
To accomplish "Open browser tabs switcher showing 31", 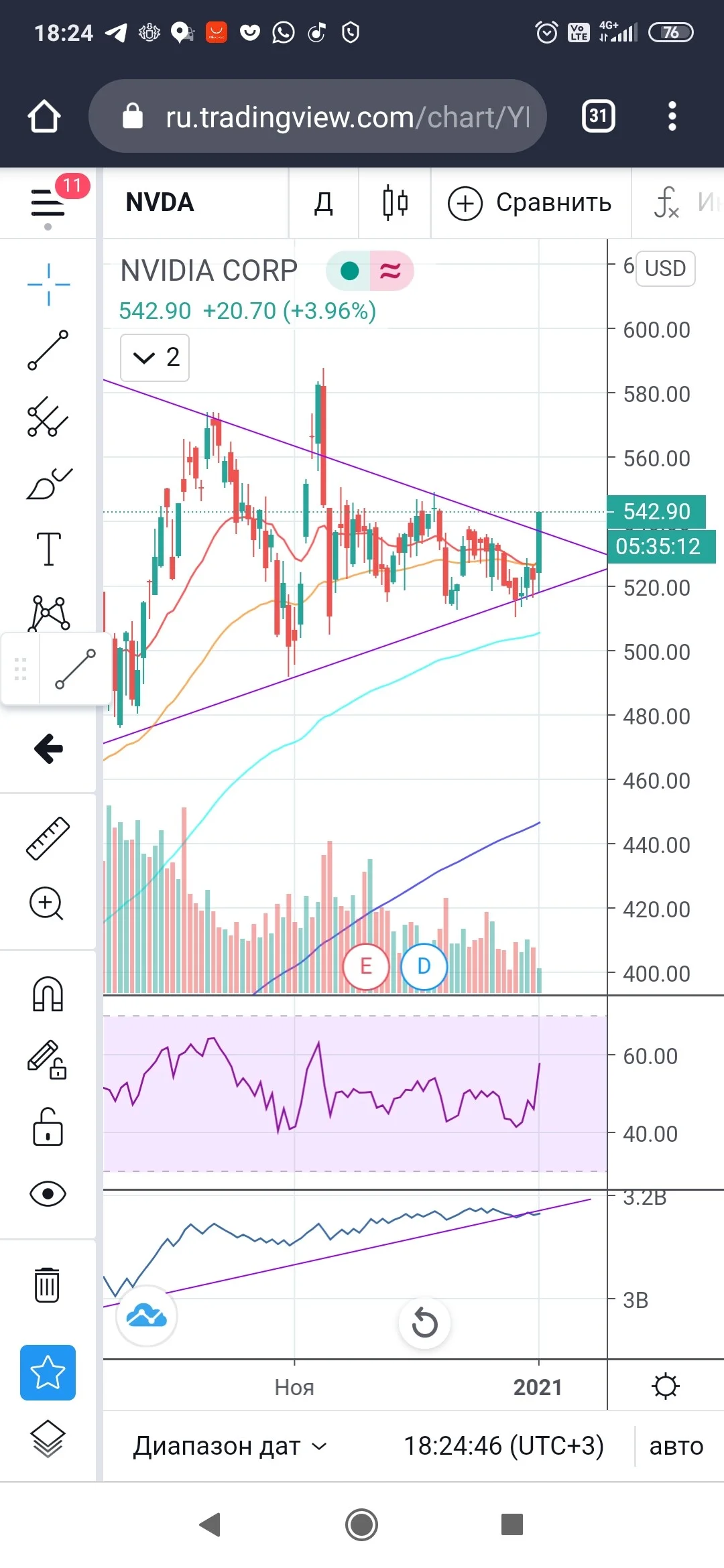I will click(x=599, y=117).
